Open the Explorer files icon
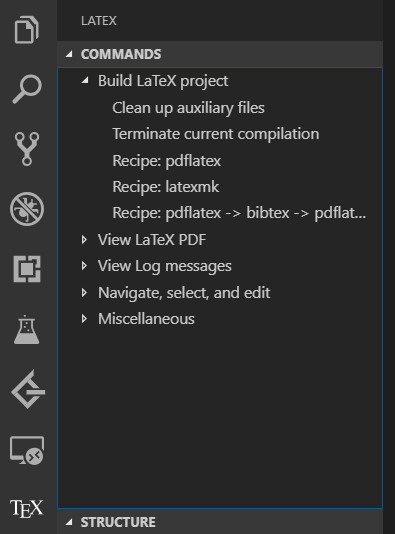 (27, 30)
